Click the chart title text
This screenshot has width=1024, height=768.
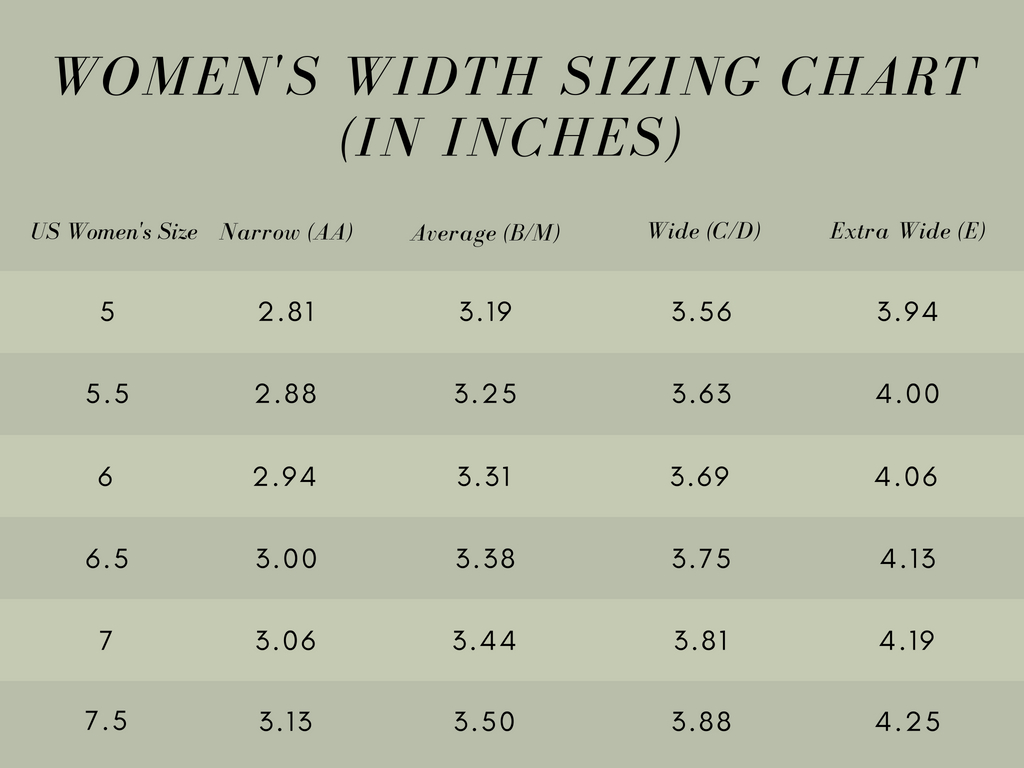515,106
